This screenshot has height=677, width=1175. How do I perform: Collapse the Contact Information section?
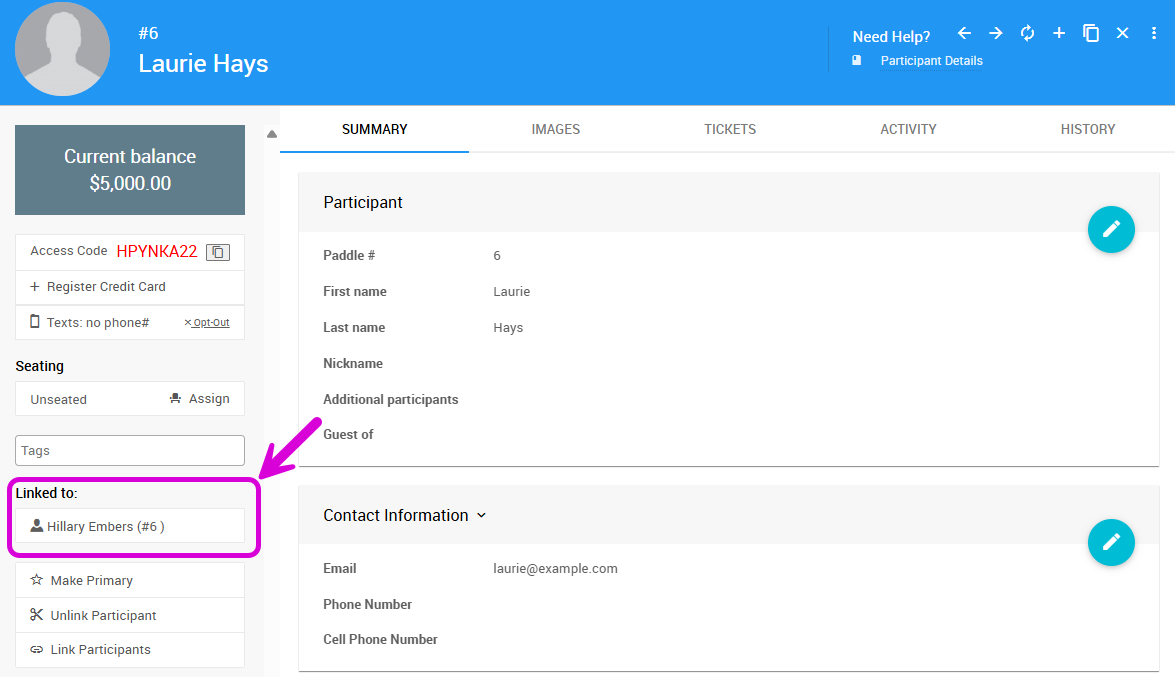(x=482, y=515)
